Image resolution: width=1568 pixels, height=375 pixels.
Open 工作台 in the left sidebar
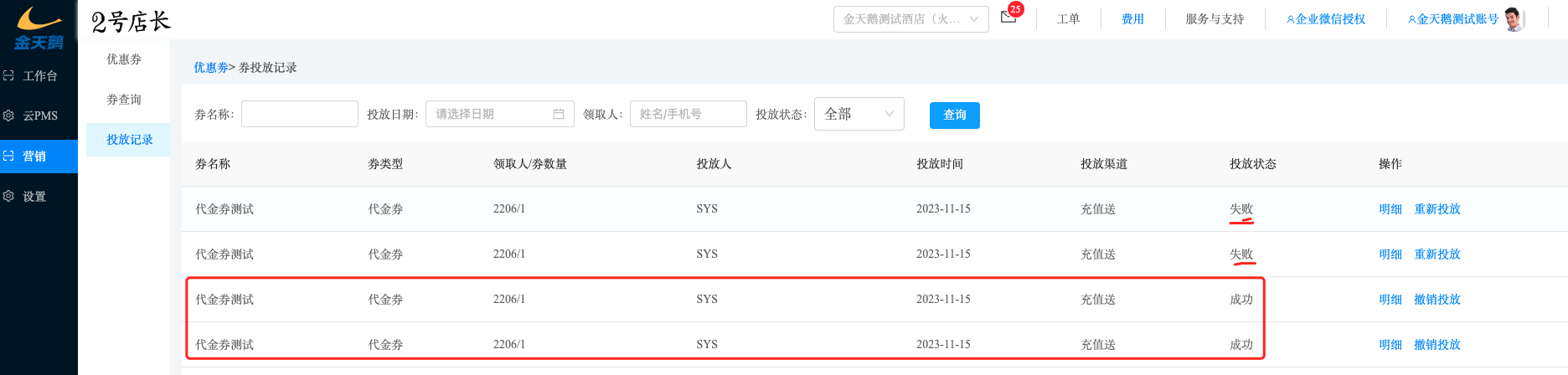click(39, 75)
